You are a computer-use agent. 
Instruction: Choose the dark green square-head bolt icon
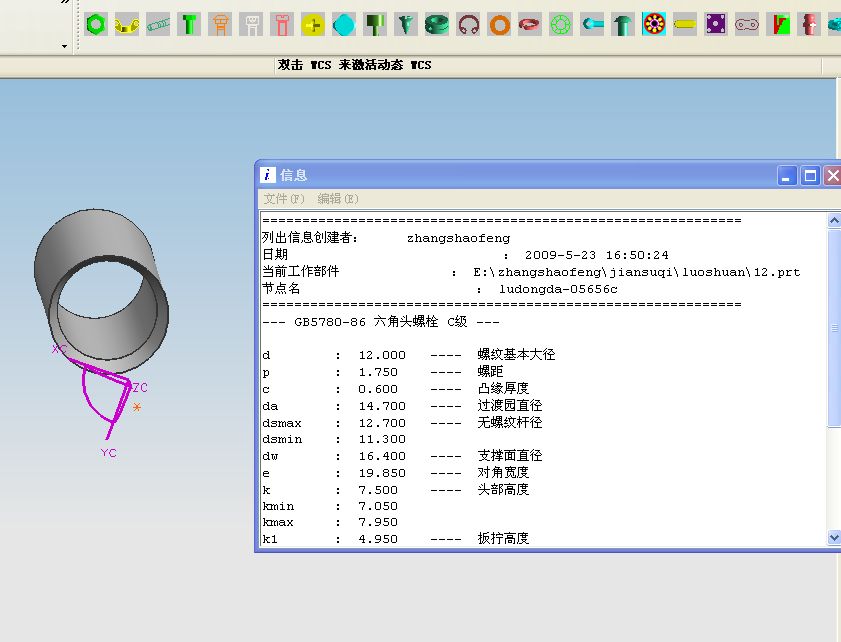pyautogui.click(x=375, y=25)
